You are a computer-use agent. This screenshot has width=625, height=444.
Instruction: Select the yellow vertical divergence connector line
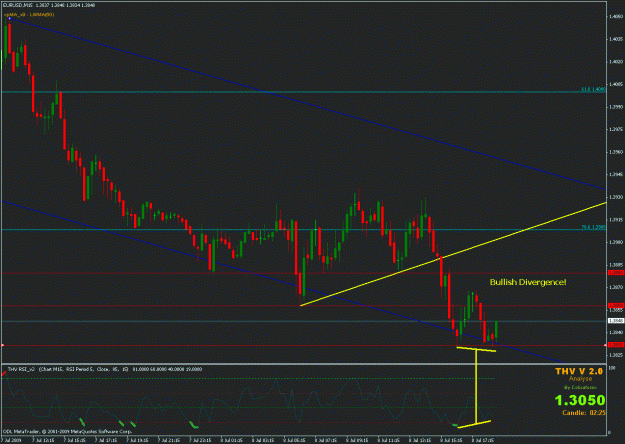pos(476,386)
